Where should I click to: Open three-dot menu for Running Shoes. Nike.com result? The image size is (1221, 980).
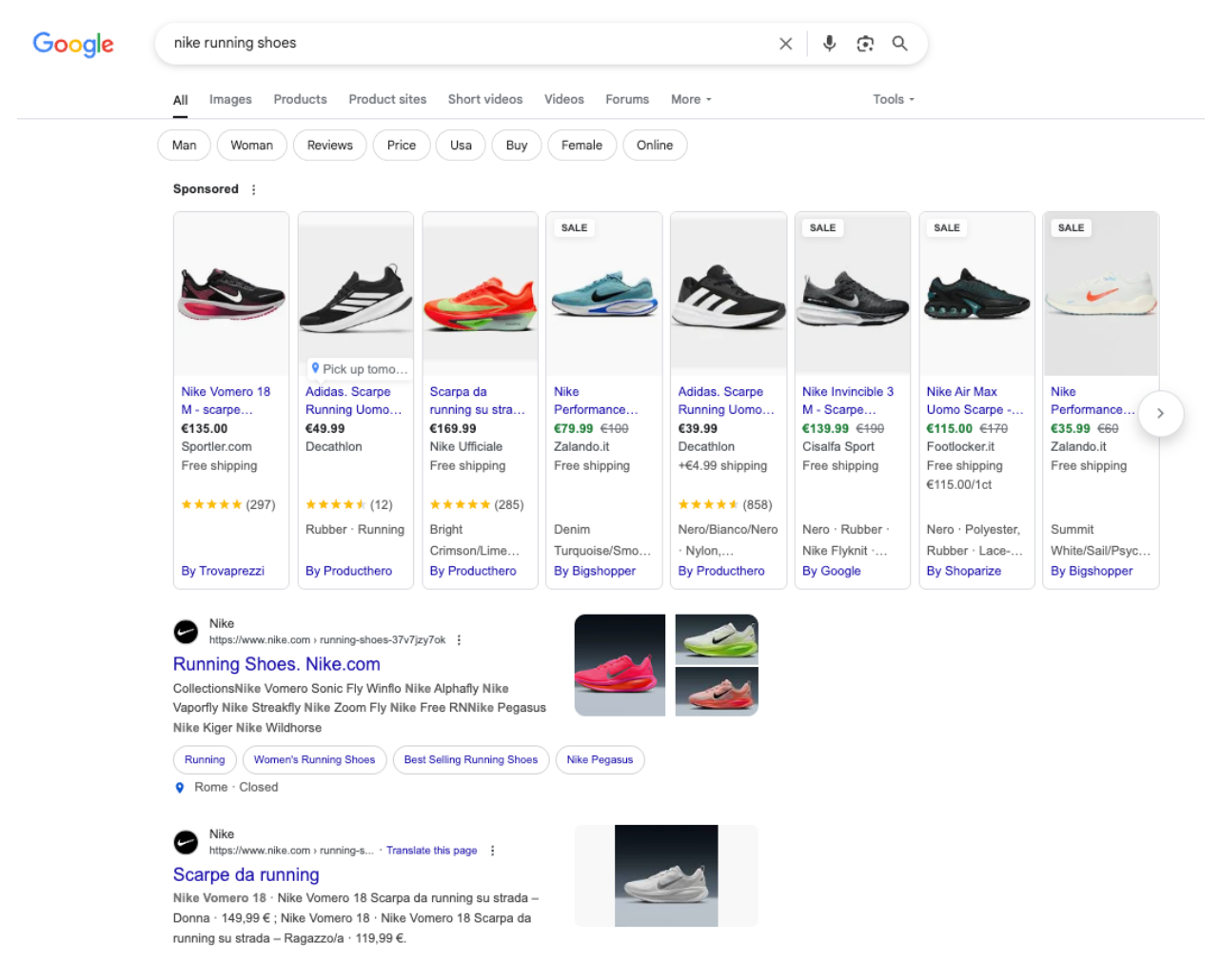coord(459,640)
